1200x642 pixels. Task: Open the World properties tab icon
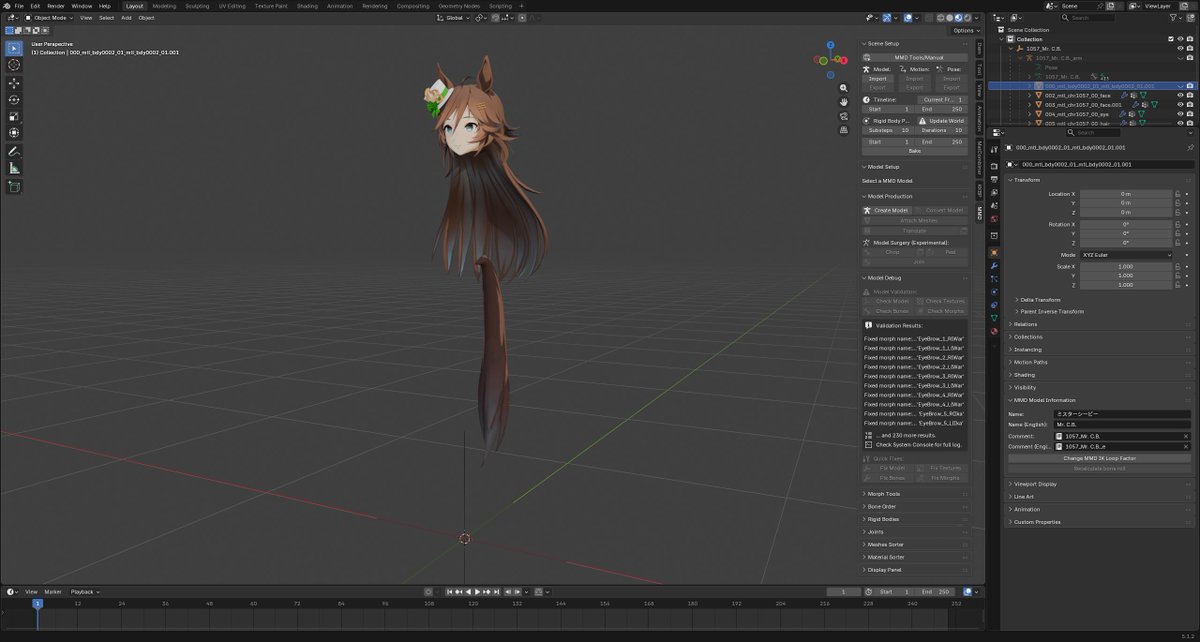(x=994, y=218)
